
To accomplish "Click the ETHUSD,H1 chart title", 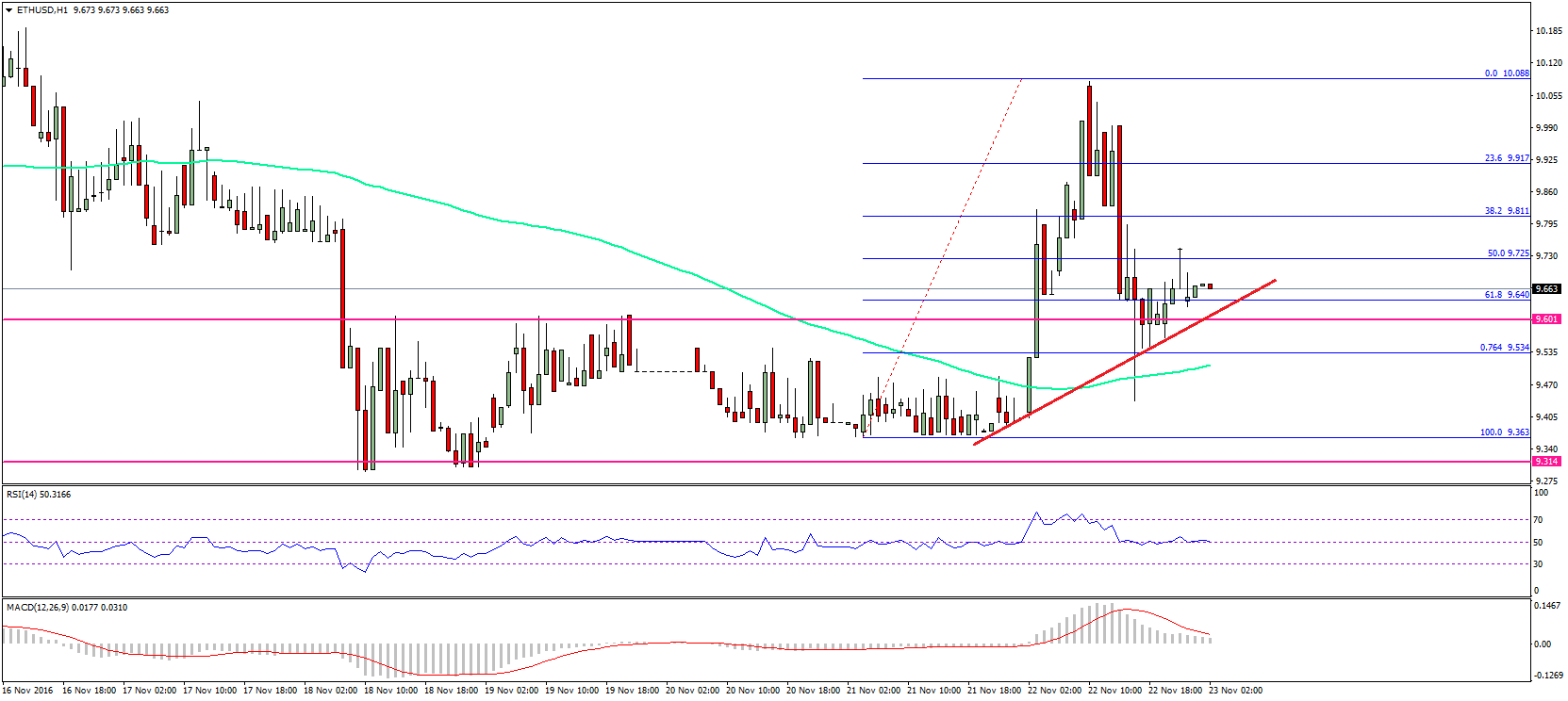I will pos(42,10).
